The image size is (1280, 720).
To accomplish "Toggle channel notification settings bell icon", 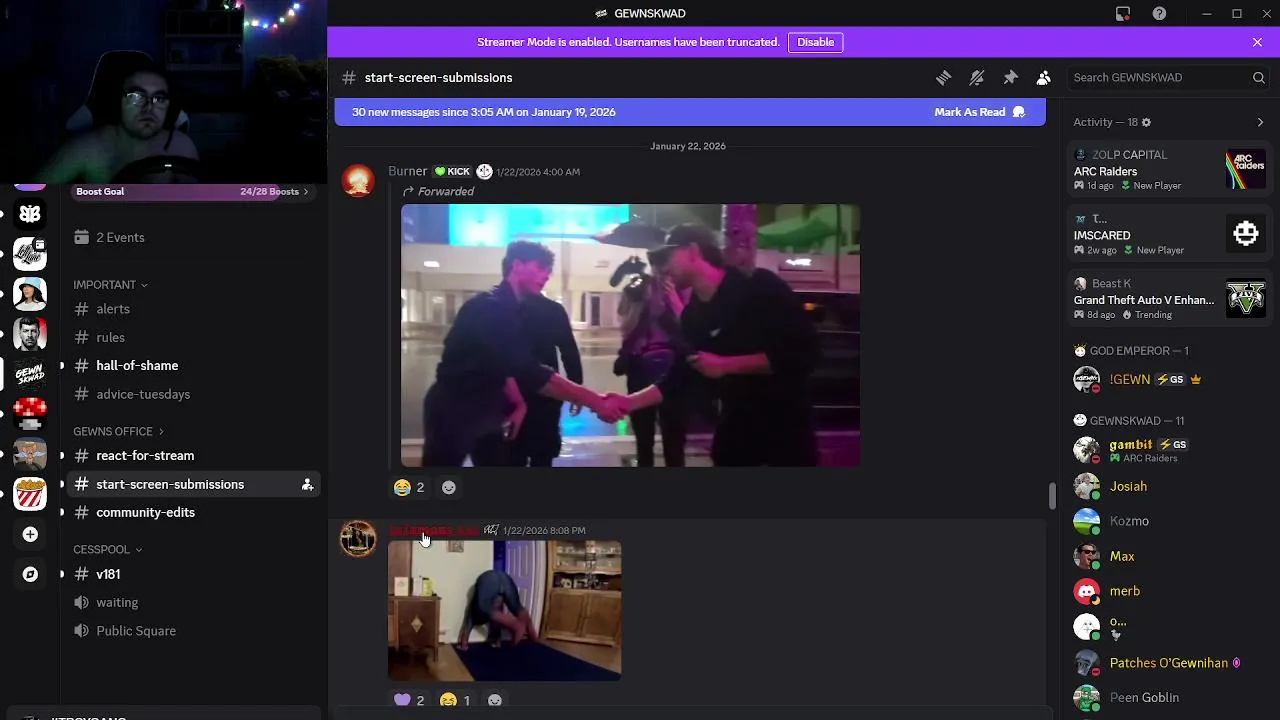I will pyautogui.click(x=977, y=78).
